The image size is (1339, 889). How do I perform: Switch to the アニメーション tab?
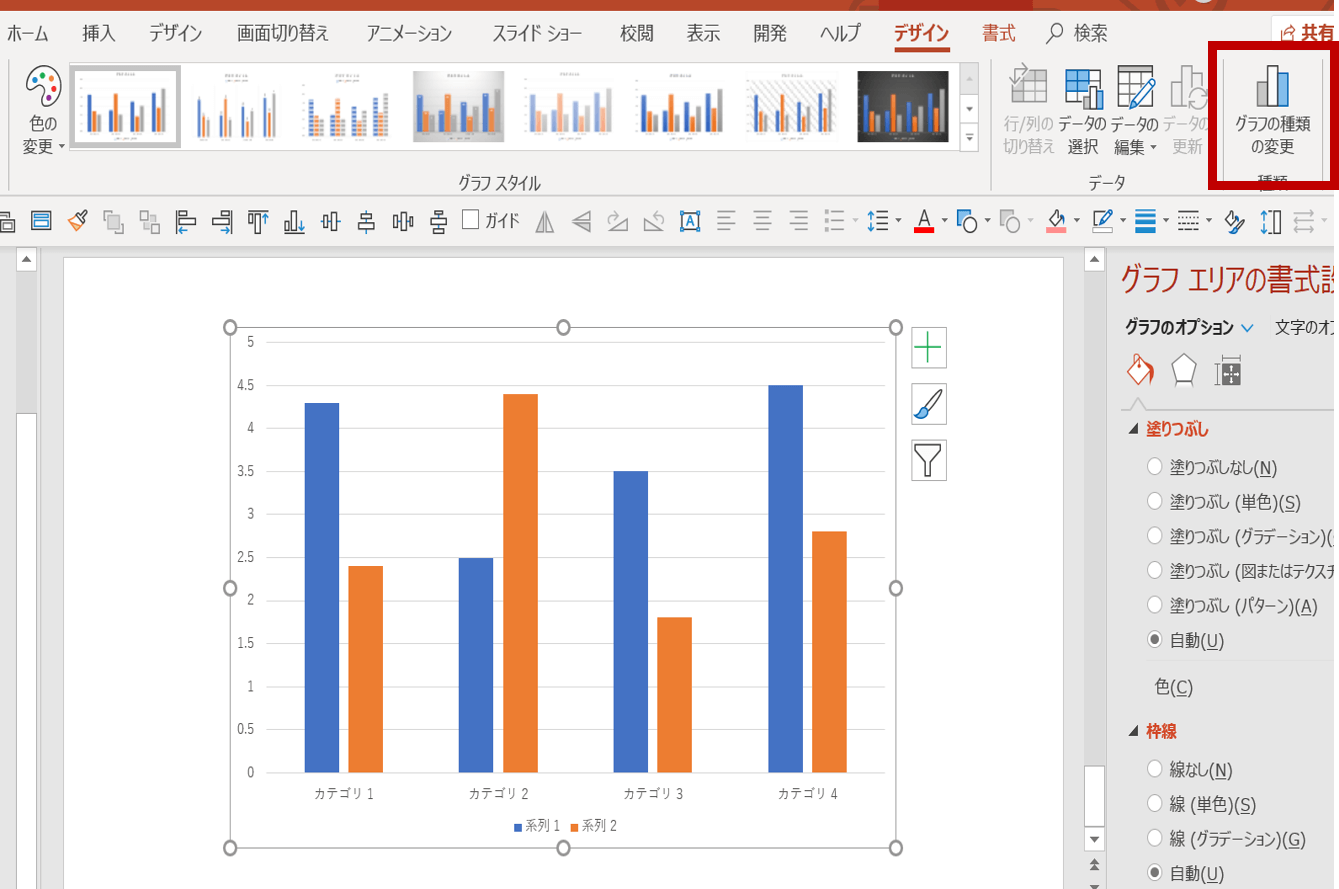tap(409, 33)
